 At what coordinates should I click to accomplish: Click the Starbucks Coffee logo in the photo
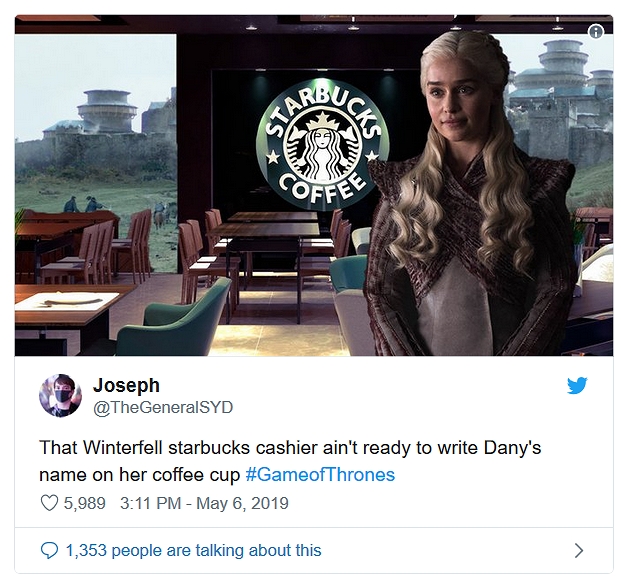tap(322, 145)
